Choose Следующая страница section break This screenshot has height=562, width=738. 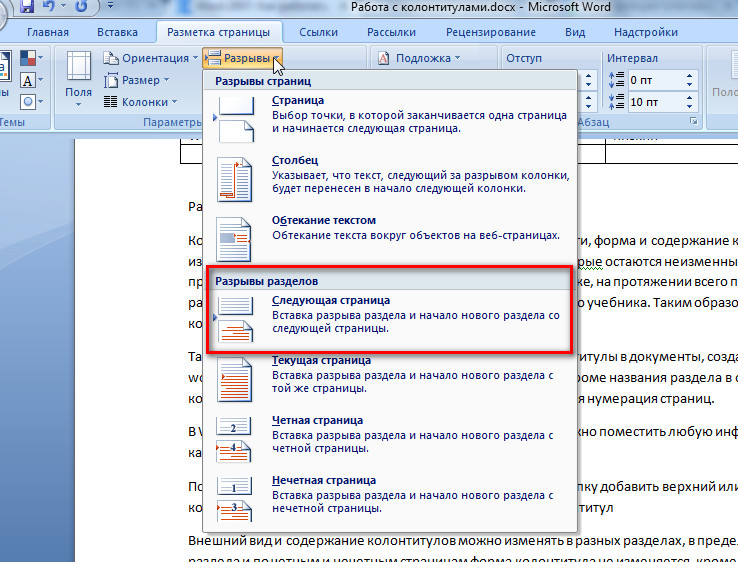tap(390, 319)
